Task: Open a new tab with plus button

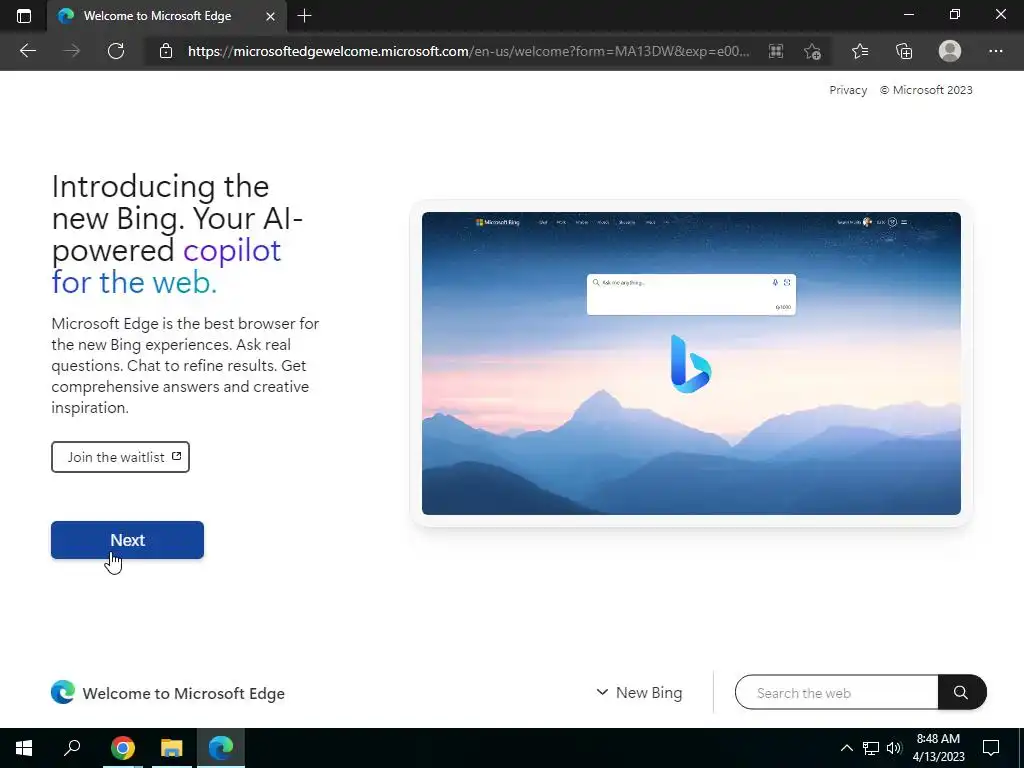Action: click(304, 16)
